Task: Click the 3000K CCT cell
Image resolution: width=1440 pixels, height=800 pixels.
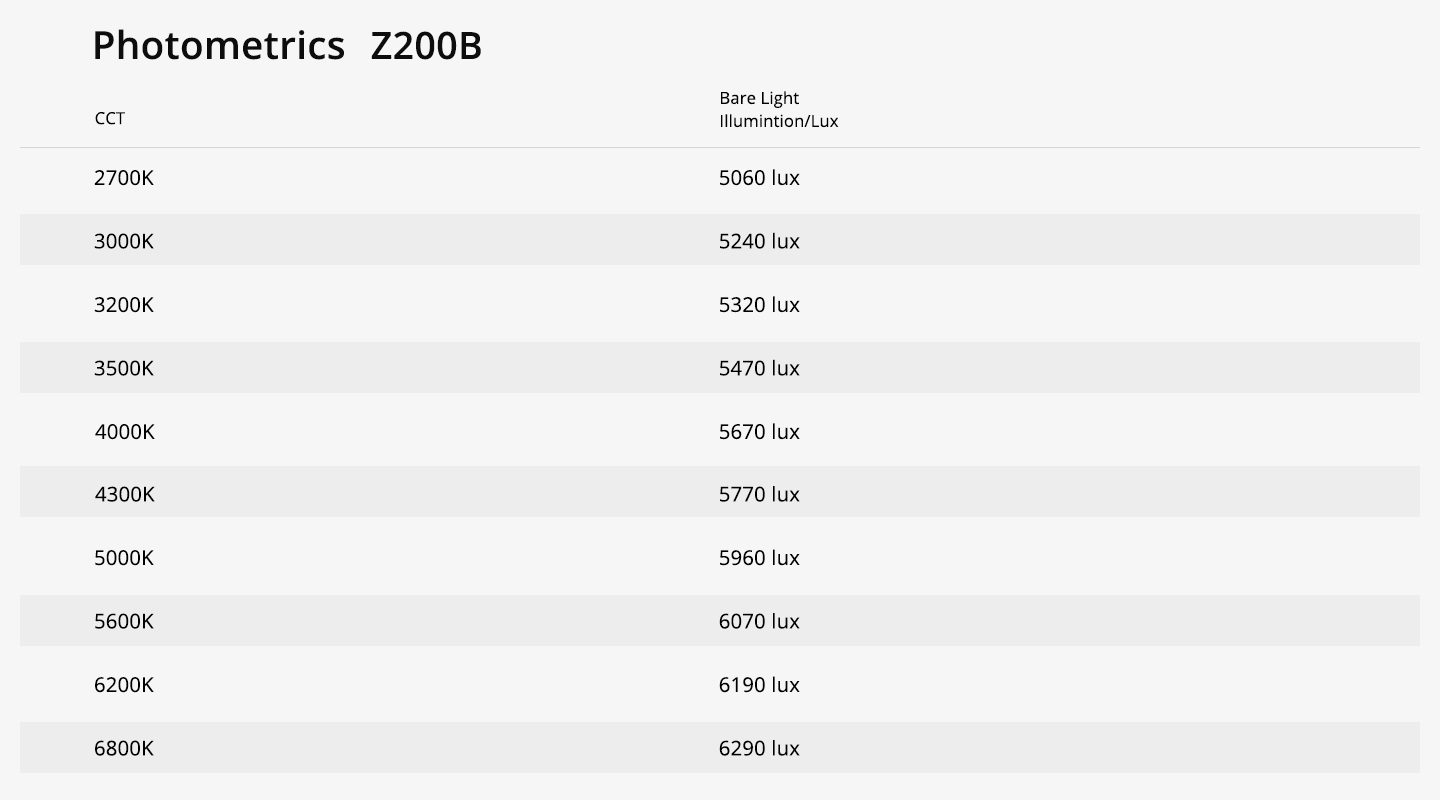Action: (x=124, y=241)
